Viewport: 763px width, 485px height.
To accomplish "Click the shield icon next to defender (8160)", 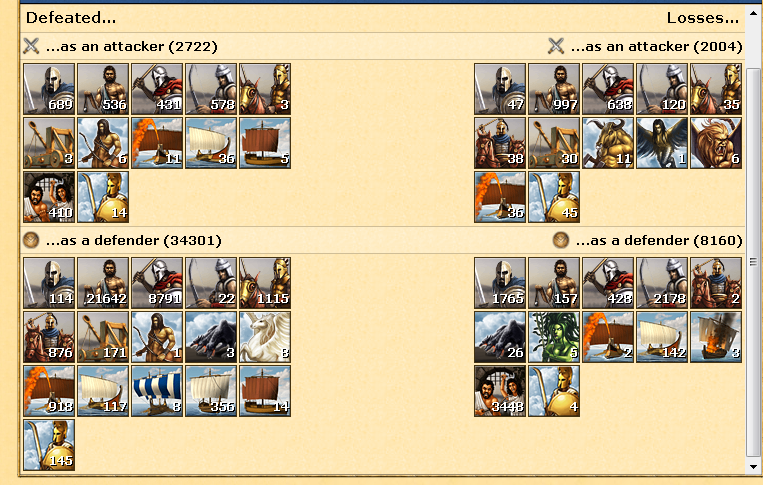I will pyautogui.click(x=561, y=240).
